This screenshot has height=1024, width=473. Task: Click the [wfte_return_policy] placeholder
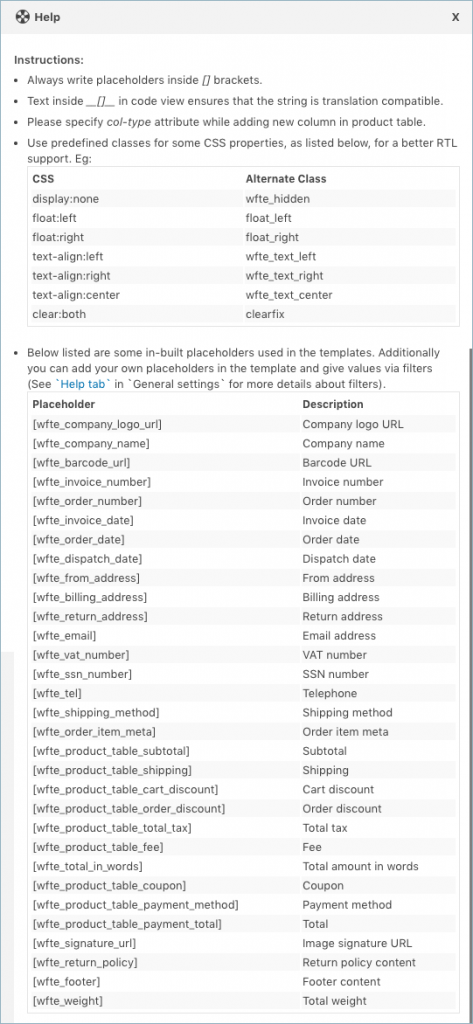(85, 962)
